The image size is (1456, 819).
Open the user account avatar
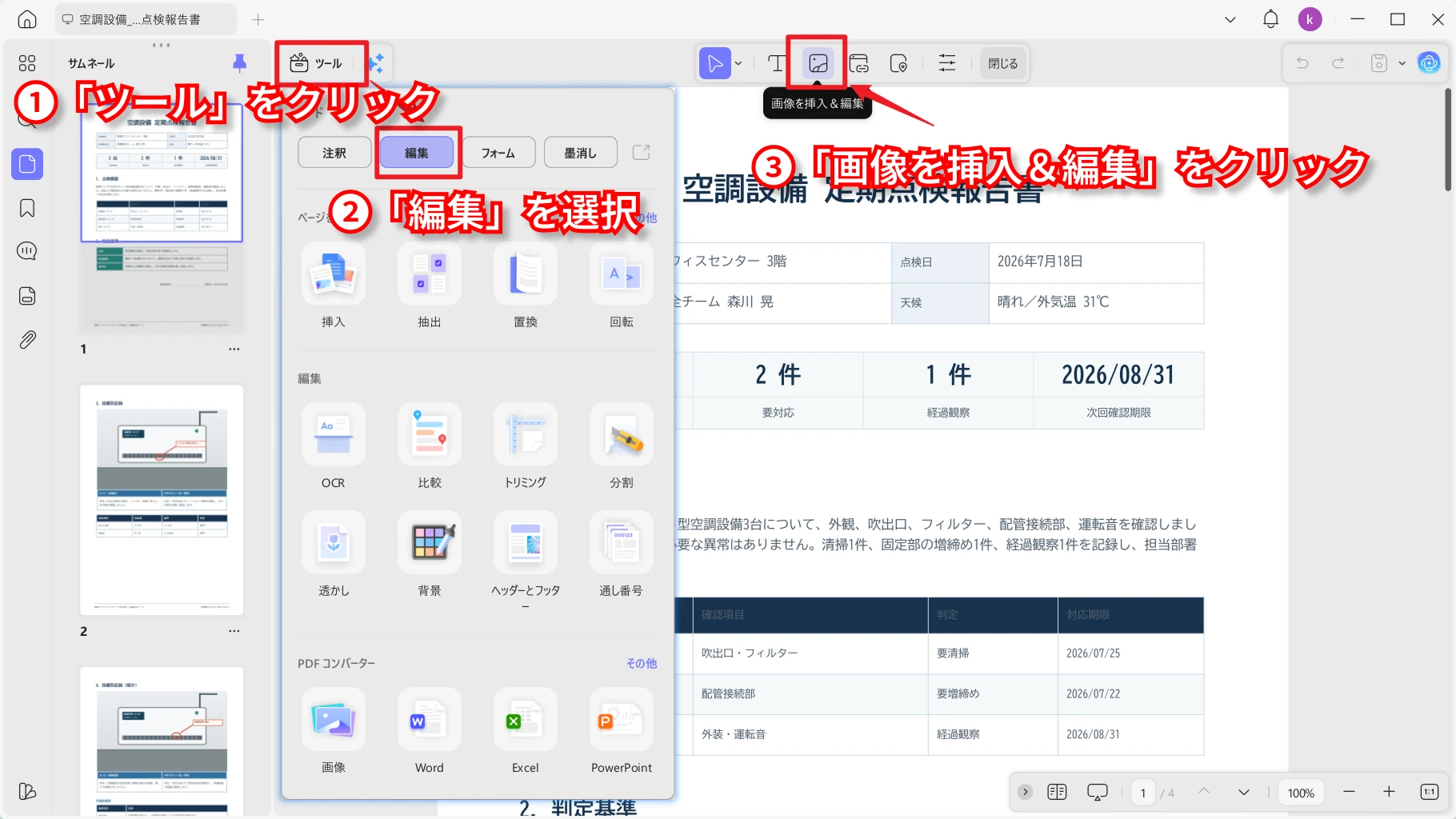[1310, 19]
